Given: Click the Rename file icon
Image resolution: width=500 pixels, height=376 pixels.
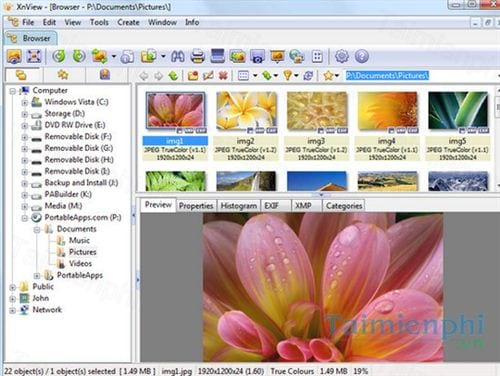Looking at the screenshot, I should click(x=208, y=76).
